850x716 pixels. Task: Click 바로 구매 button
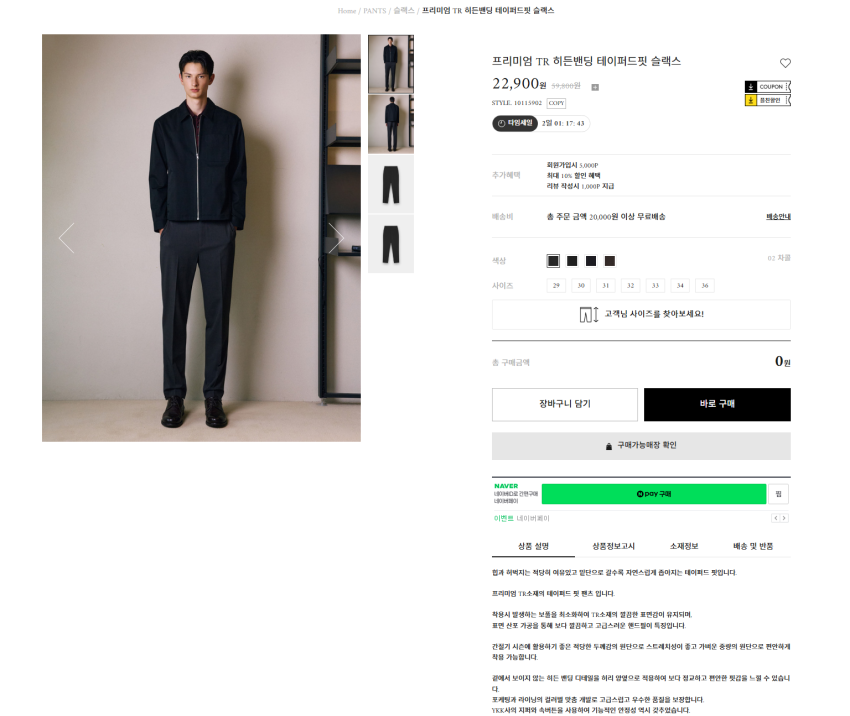tap(717, 404)
